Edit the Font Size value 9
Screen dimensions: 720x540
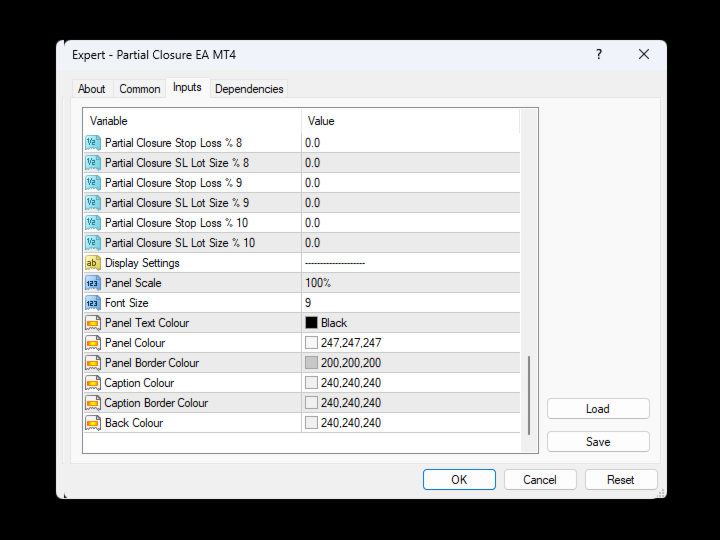click(411, 303)
